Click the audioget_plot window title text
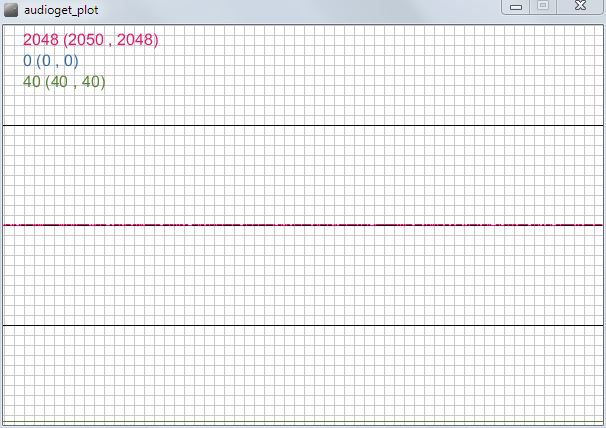 [x=61, y=10]
